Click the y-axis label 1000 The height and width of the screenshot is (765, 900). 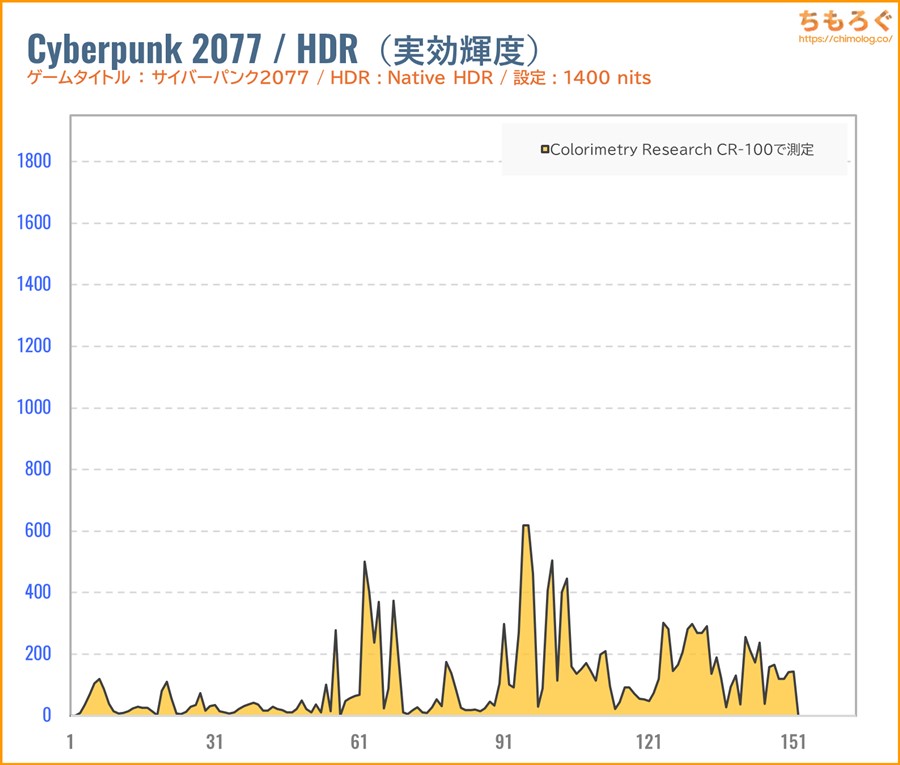(x=34, y=407)
